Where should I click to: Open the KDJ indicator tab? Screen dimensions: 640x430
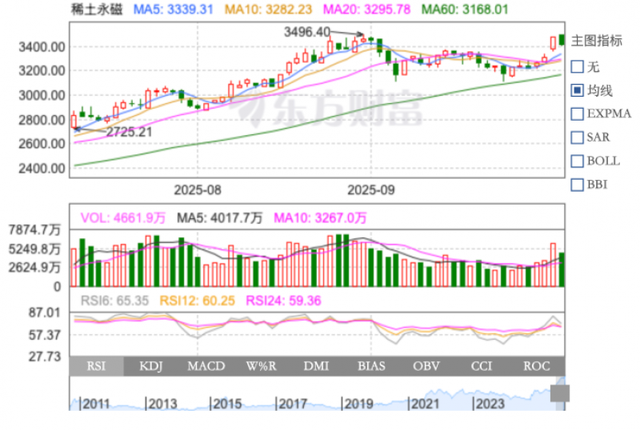point(151,366)
